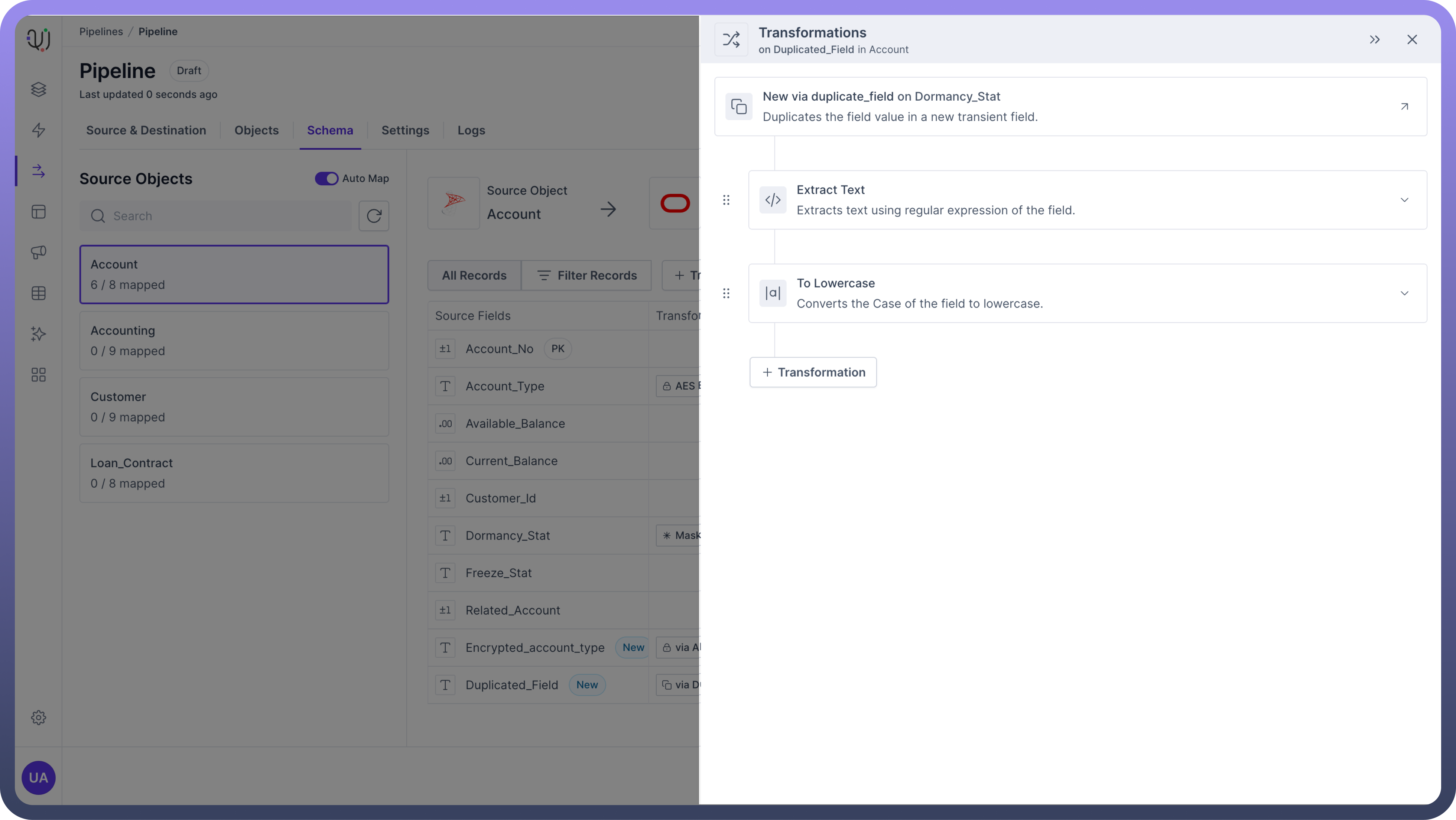The image size is (1456, 820).
Task: Open Dormancy_Stat source via arrow icon
Action: click(1404, 107)
